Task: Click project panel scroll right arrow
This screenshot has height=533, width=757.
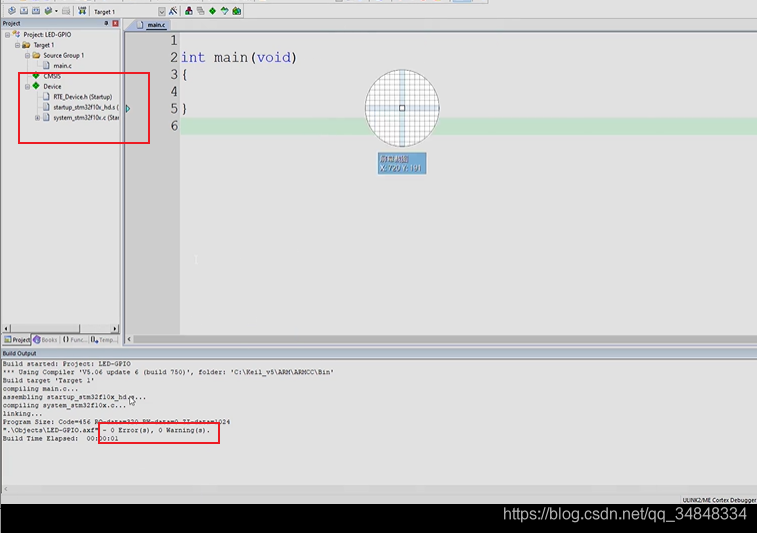Action: point(114,329)
